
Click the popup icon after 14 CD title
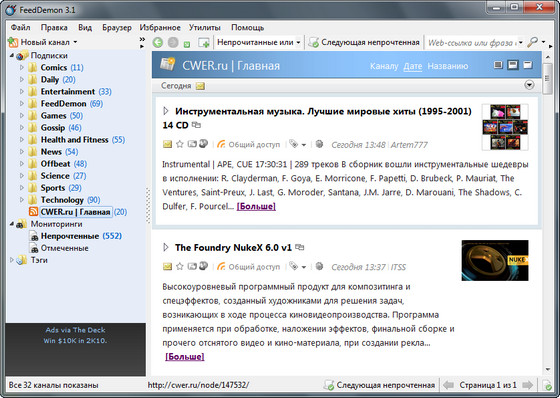[196, 125]
